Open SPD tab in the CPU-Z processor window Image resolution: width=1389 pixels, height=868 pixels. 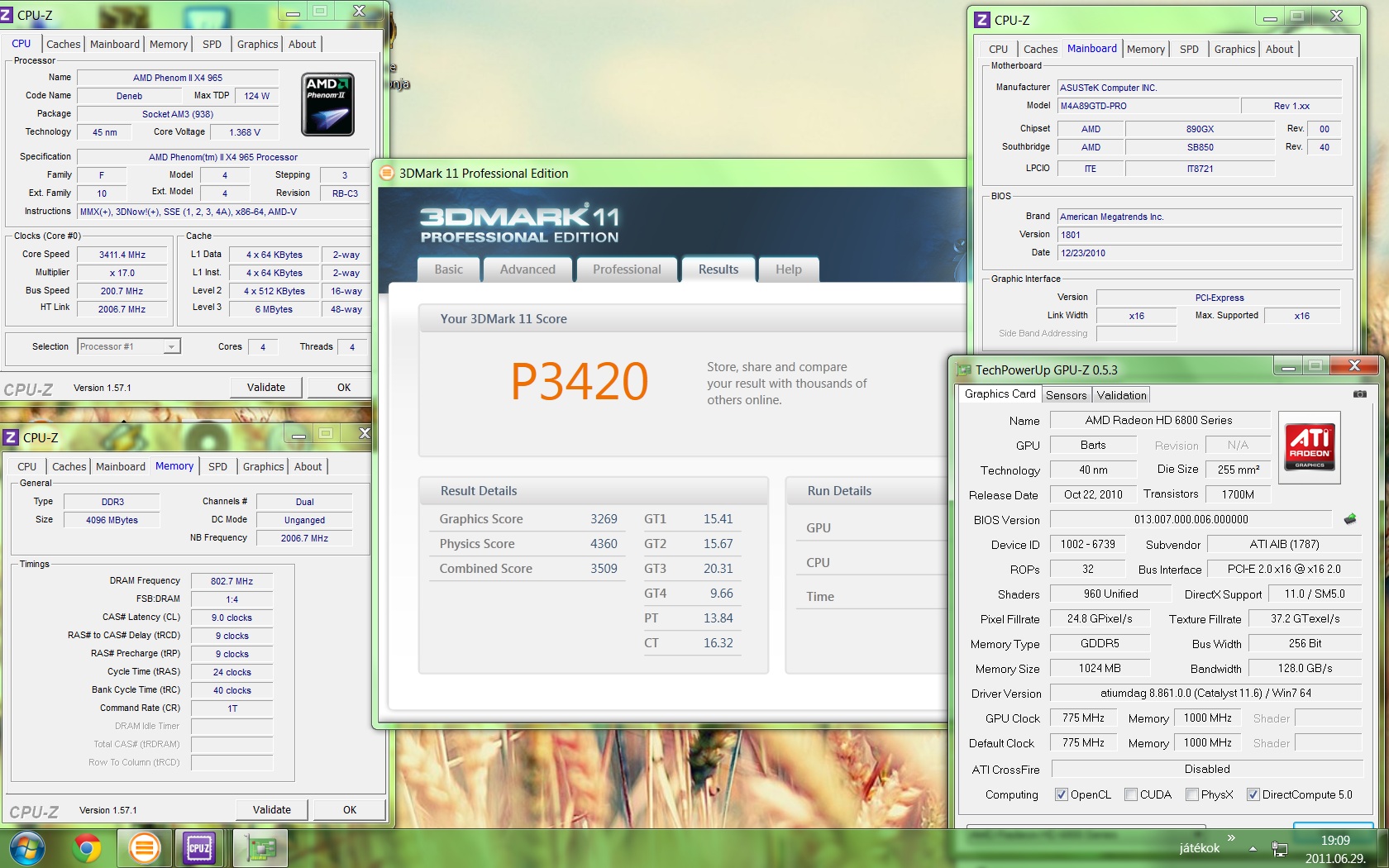pyautogui.click(x=212, y=45)
